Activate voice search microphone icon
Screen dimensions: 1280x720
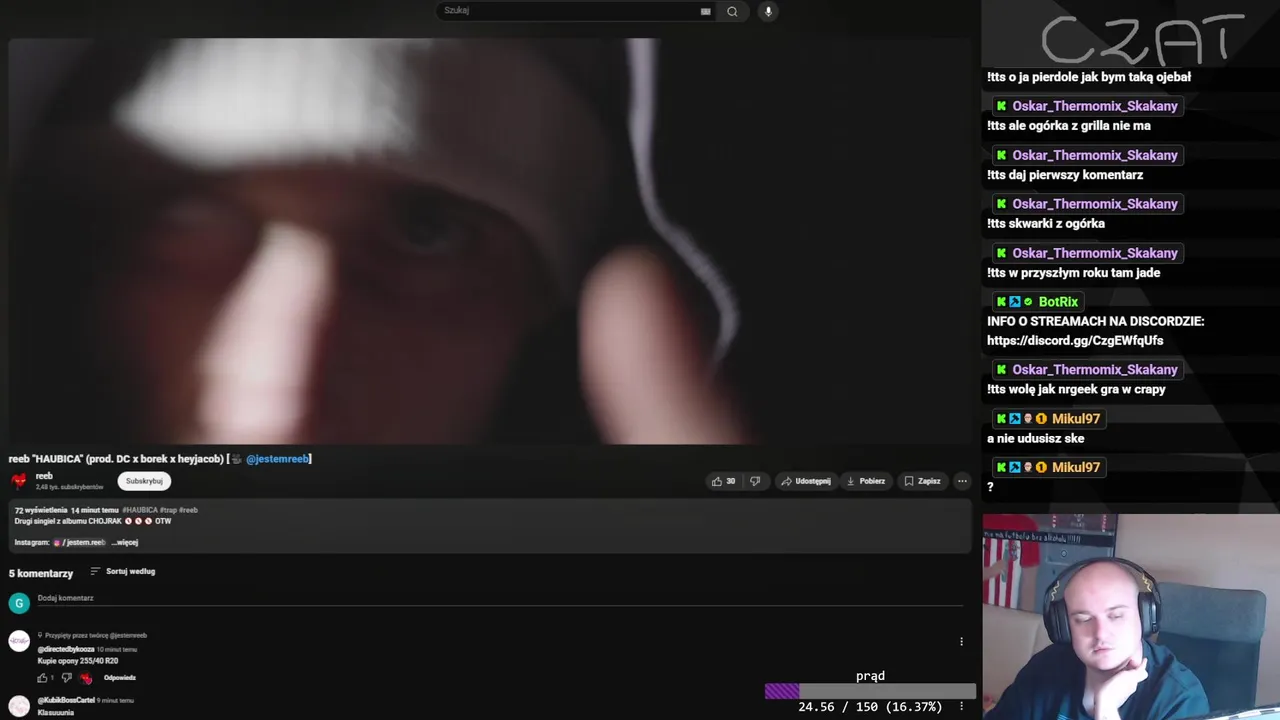768,11
